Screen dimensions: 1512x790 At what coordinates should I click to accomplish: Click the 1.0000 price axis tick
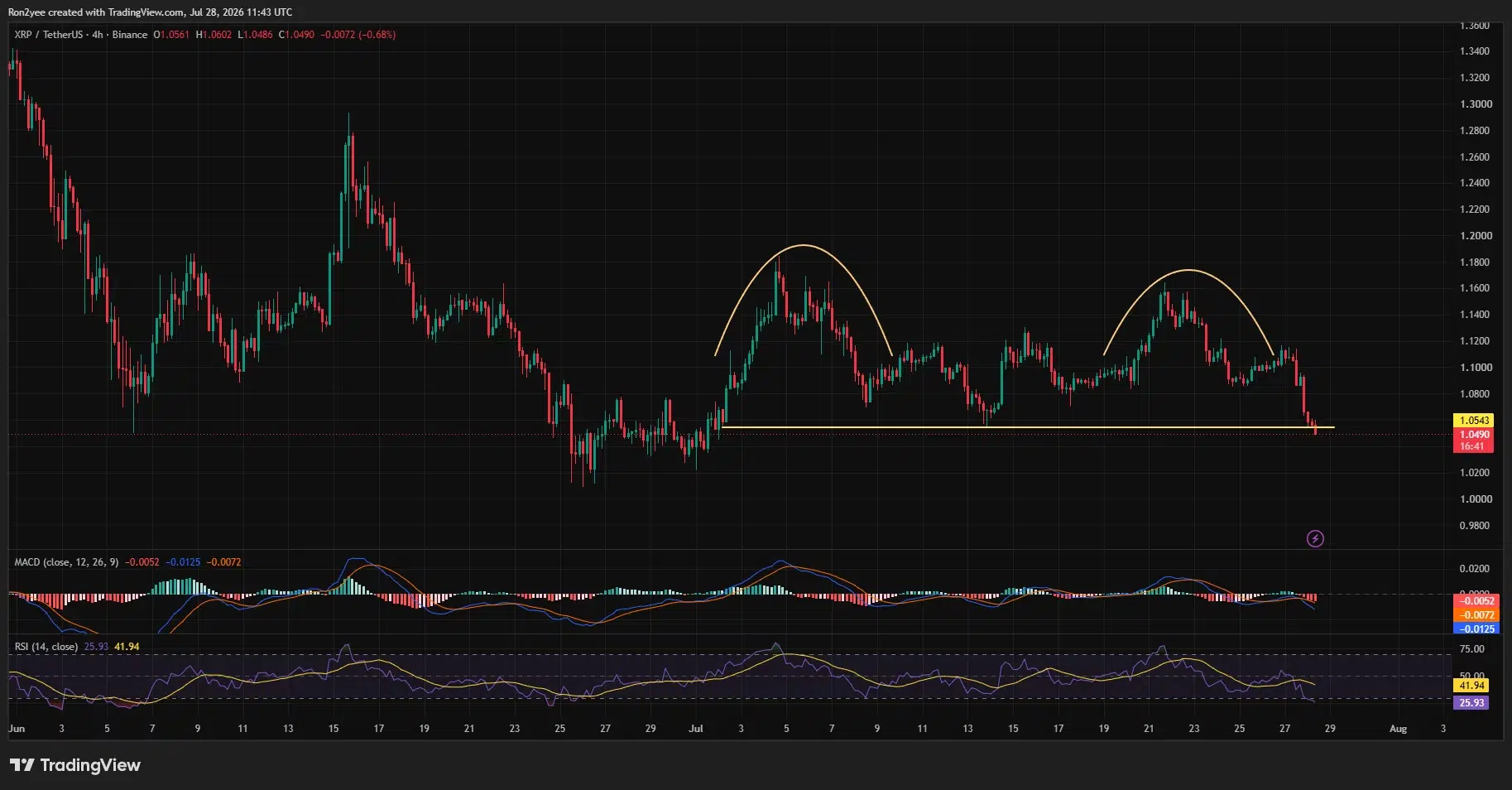pyautogui.click(x=1475, y=499)
